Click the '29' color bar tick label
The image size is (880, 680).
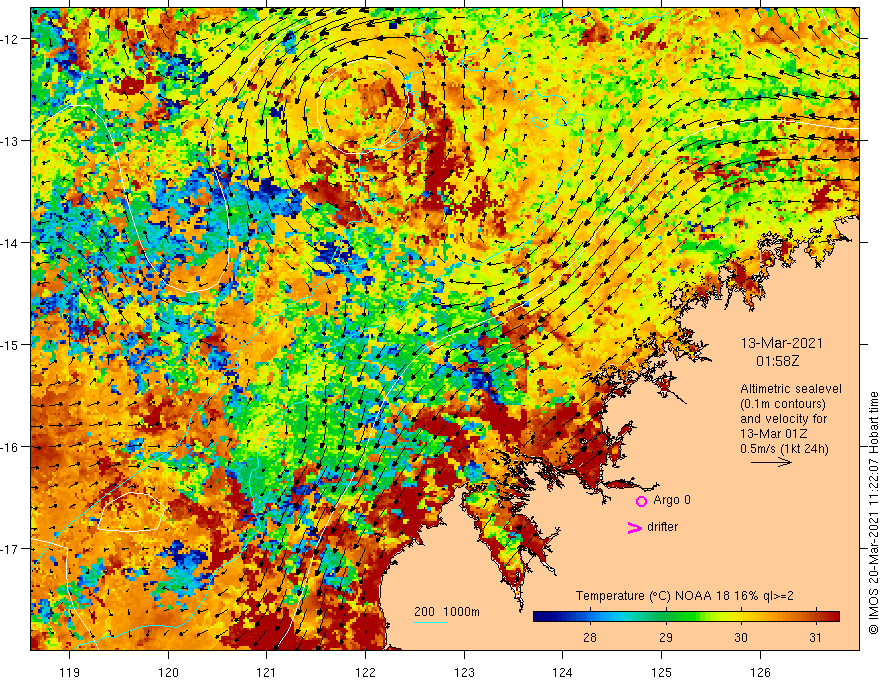[665, 637]
